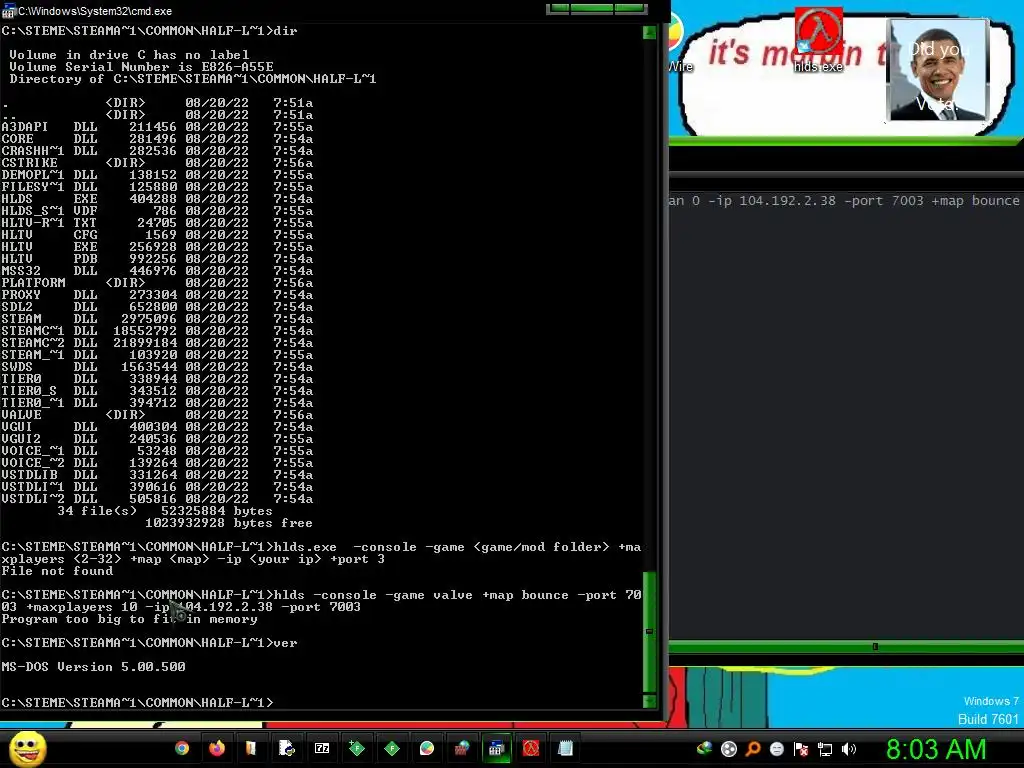The height and width of the screenshot is (768, 1024).
Task: Click 'Program too big to fit in memory' message
Action: [x=129, y=619]
